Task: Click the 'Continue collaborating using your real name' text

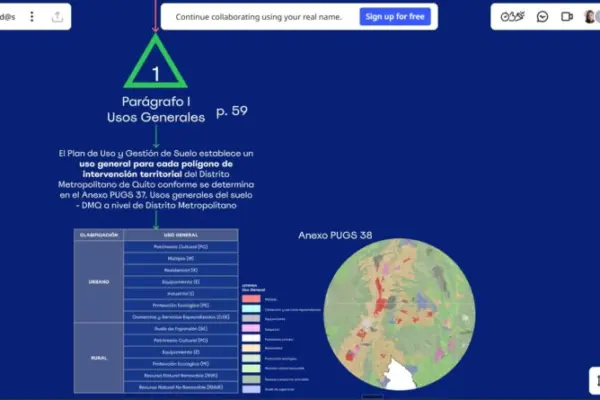Action: tap(258, 16)
